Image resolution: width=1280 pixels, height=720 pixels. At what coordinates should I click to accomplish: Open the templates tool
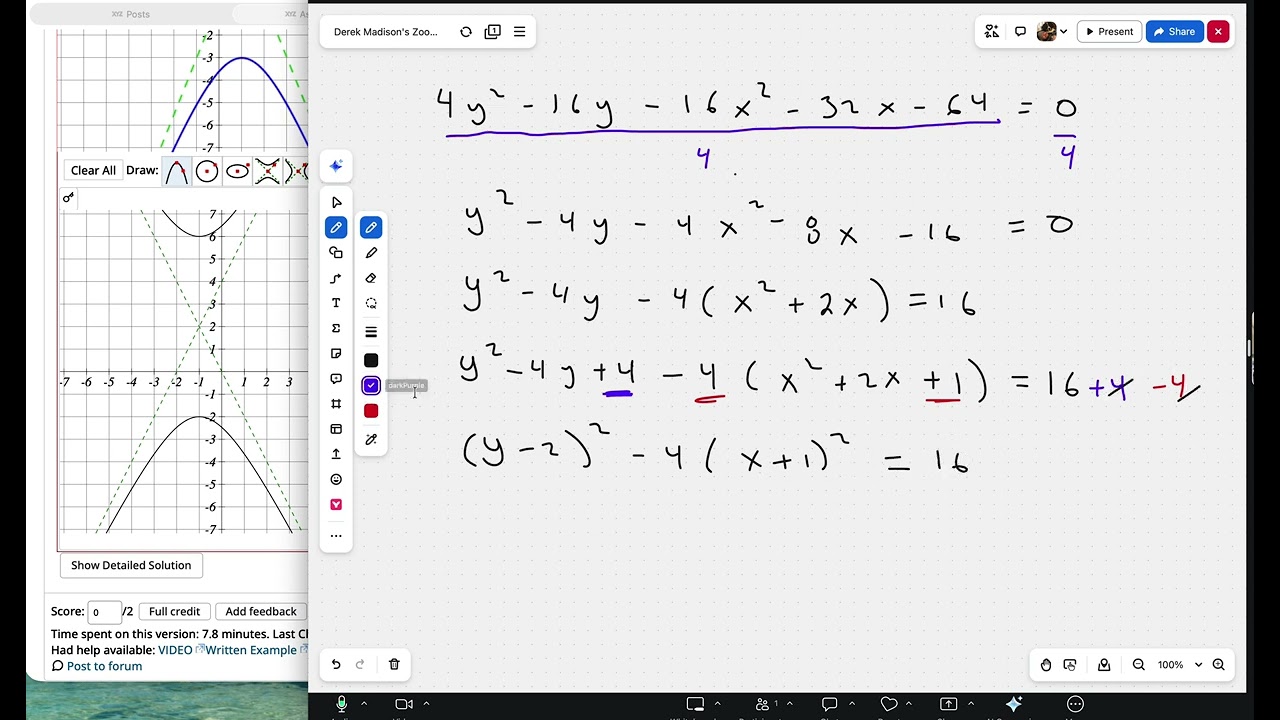[x=336, y=429]
